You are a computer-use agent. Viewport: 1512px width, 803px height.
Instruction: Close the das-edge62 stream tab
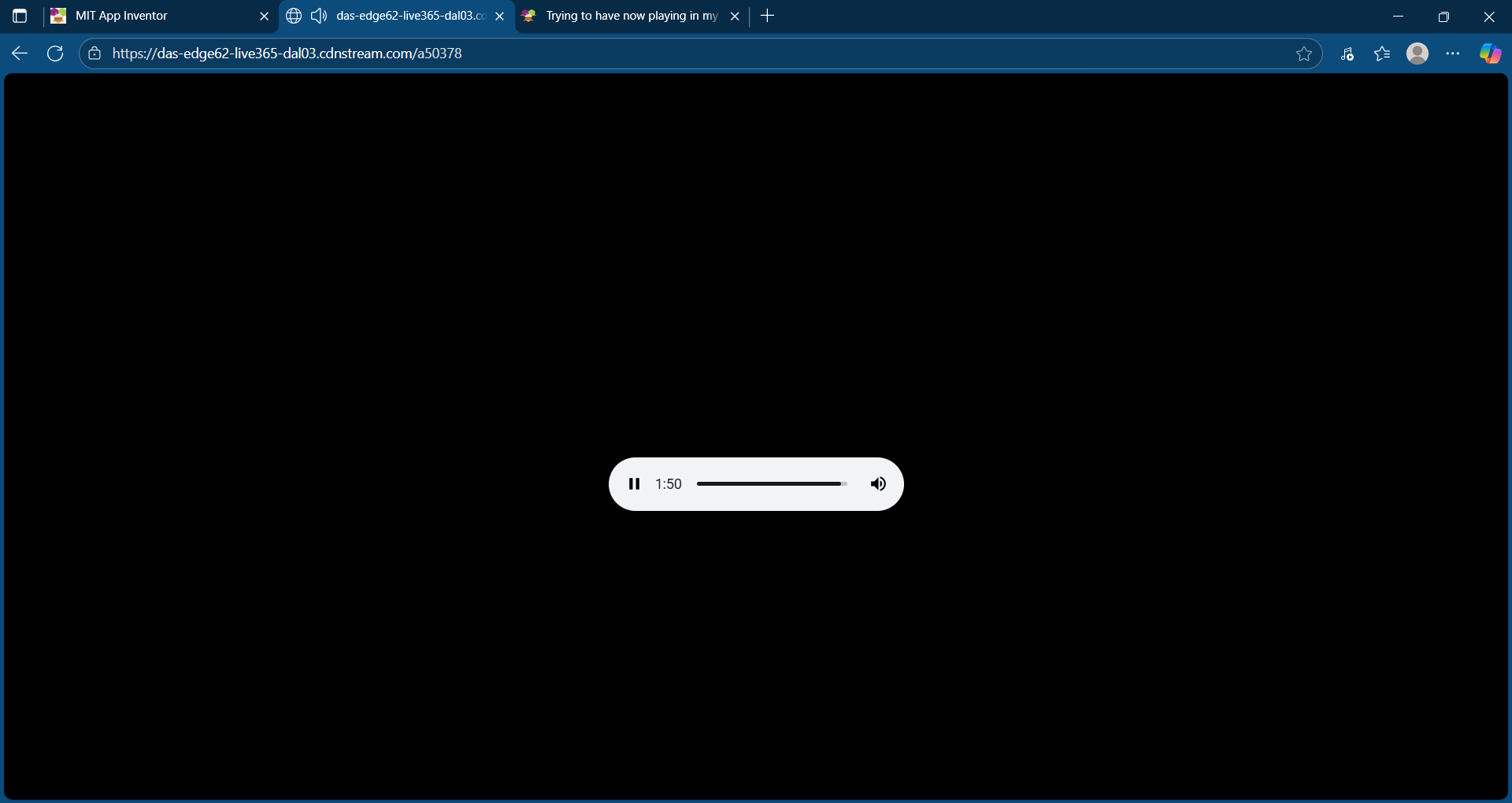tap(499, 16)
